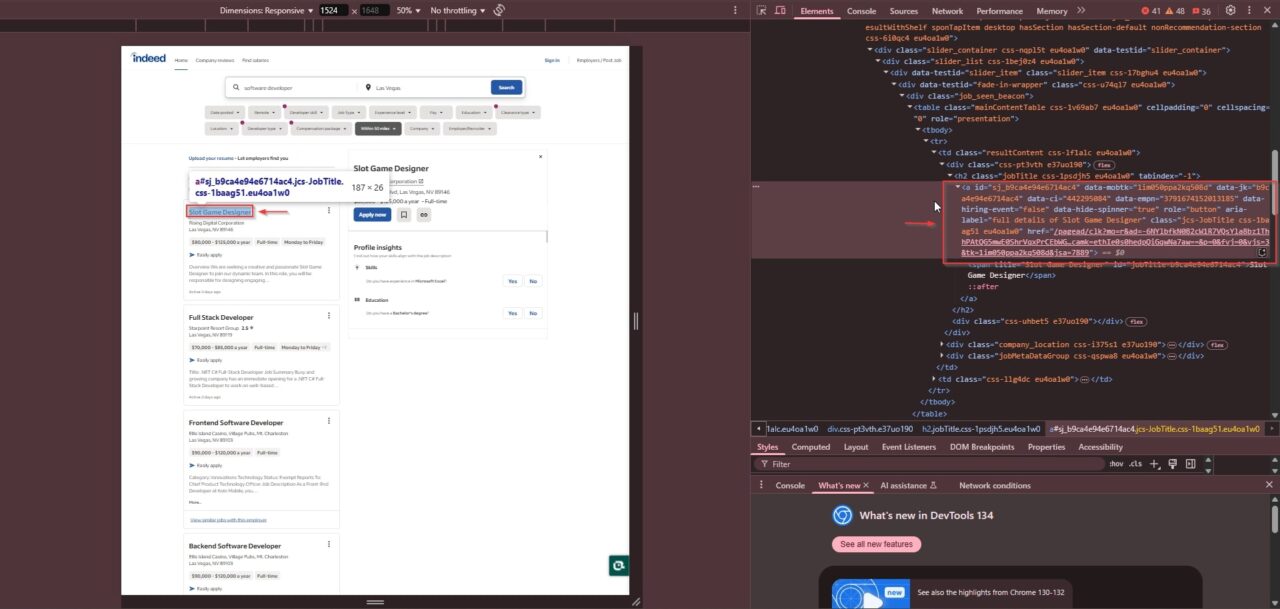Click the Las Vegas location input
1280x609 pixels.
425,87
